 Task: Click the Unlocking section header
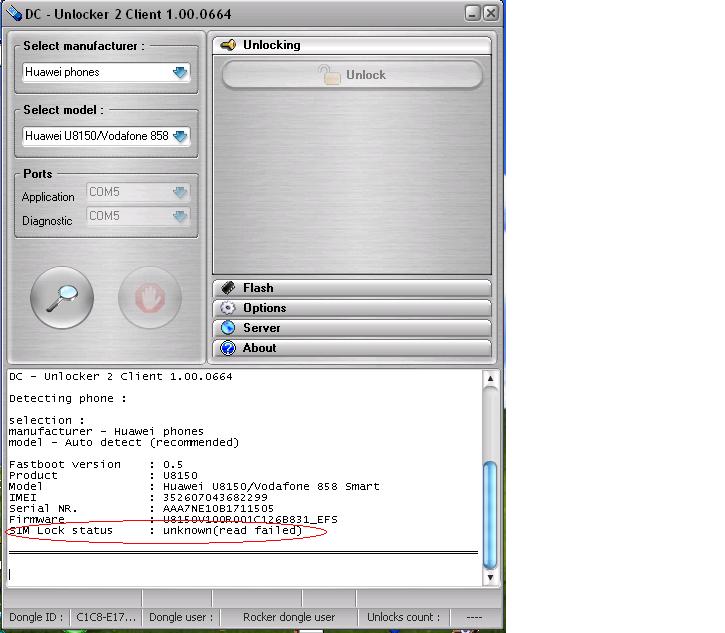tap(352, 45)
